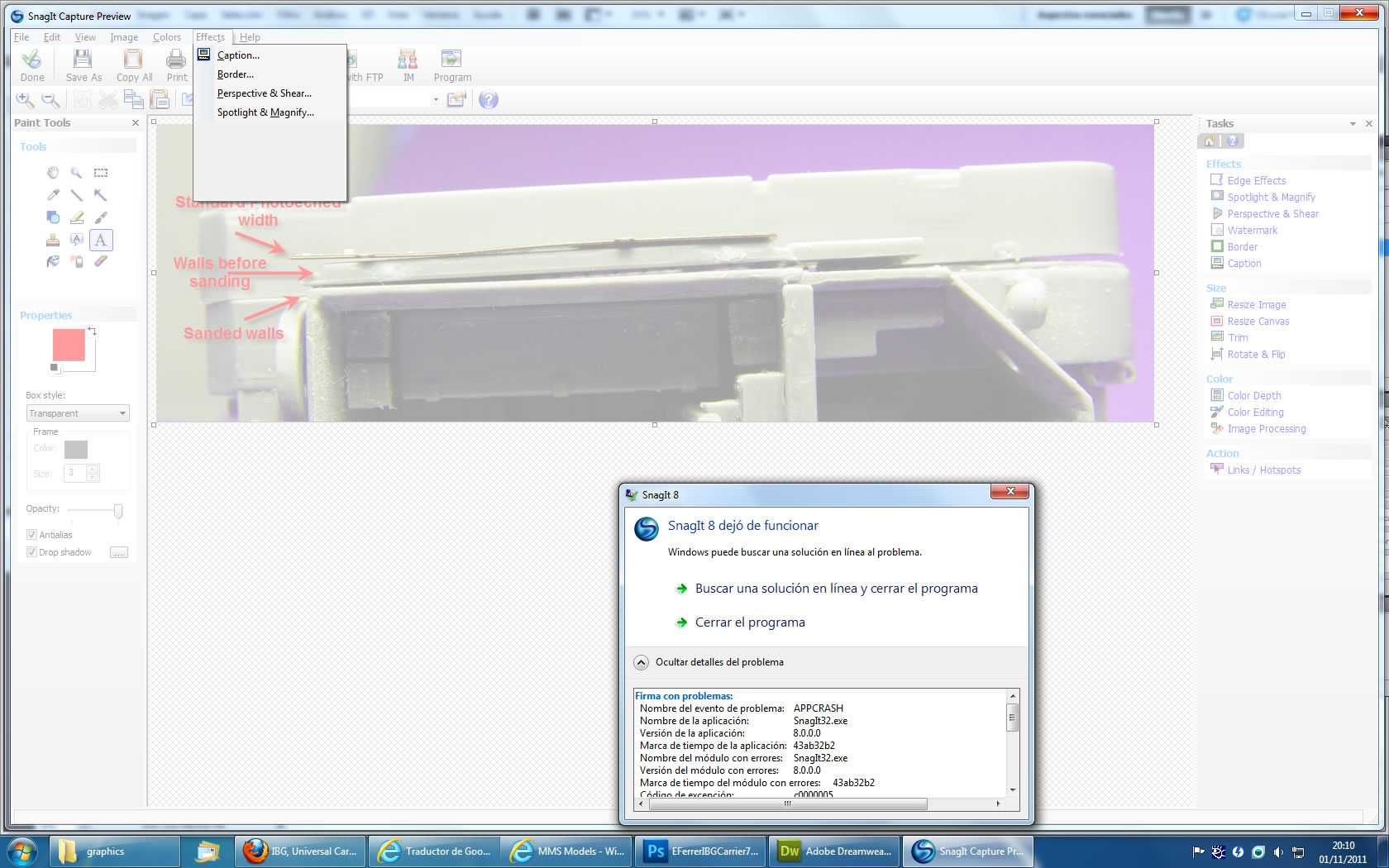Select the rectangular selection tool
Screen dimensions: 1389x868
pyautogui.click(x=100, y=173)
